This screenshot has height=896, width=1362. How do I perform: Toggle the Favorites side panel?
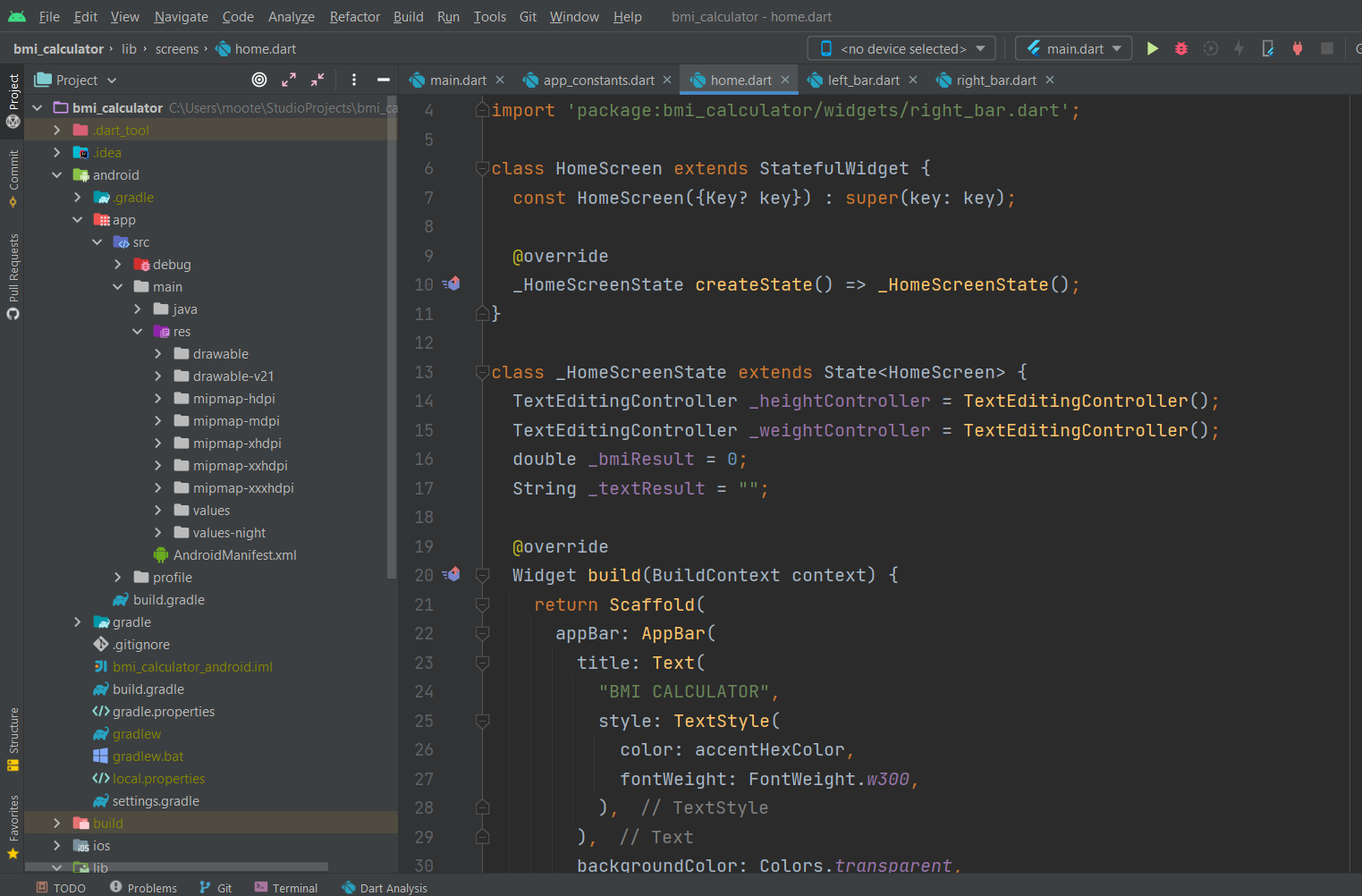13,827
